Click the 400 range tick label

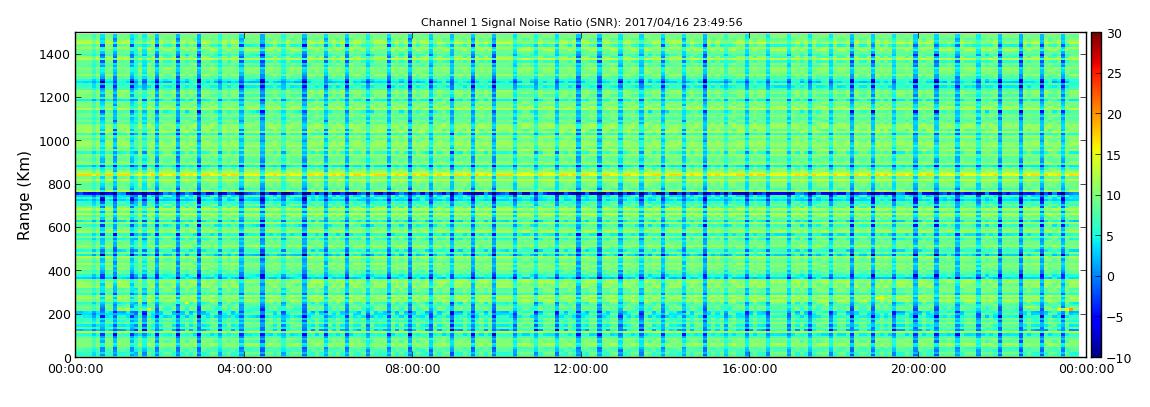[59, 271]
